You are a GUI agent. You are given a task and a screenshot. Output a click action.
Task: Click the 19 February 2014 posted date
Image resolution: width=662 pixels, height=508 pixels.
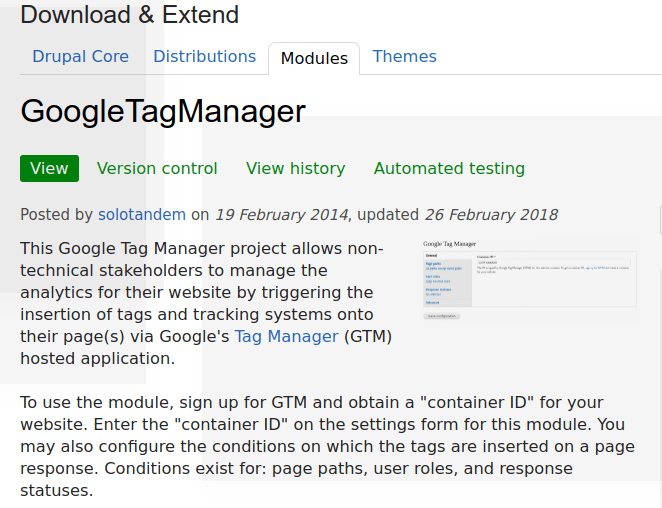coord(281,215)
